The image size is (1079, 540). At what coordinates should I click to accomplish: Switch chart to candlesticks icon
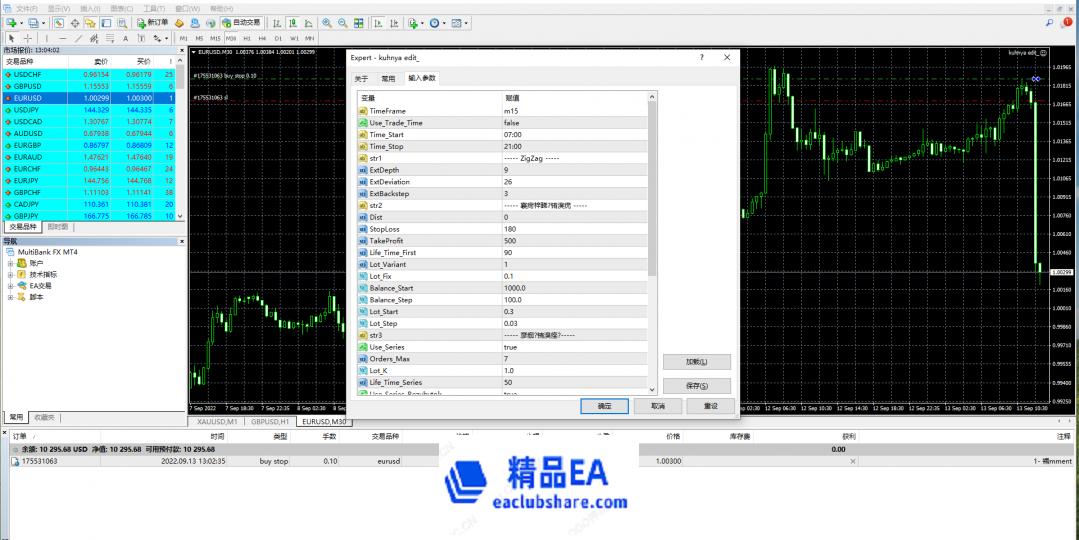click(x=292, y=23)
